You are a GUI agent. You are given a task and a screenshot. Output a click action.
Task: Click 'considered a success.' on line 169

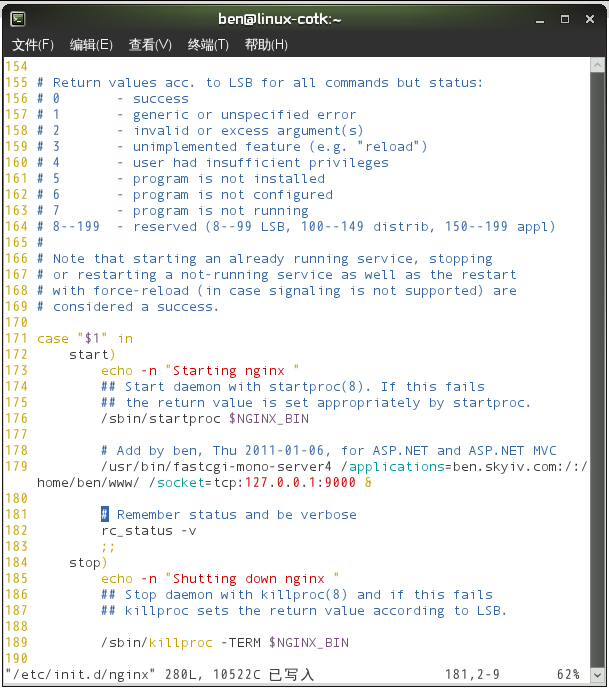135,307
